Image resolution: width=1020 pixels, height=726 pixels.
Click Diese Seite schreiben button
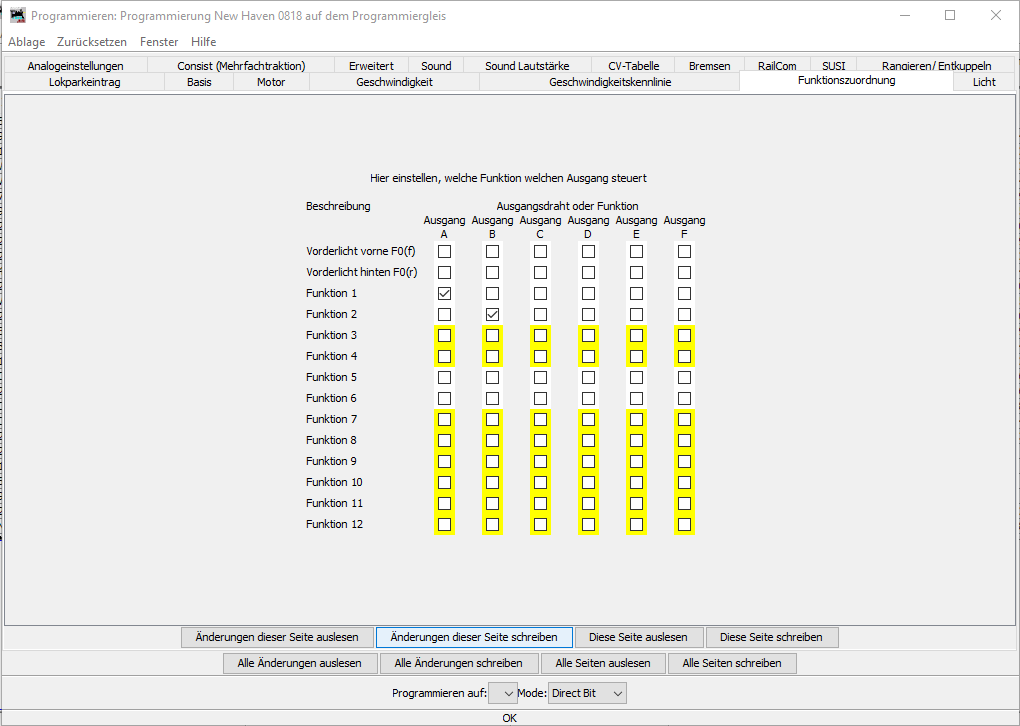point(771,637)
